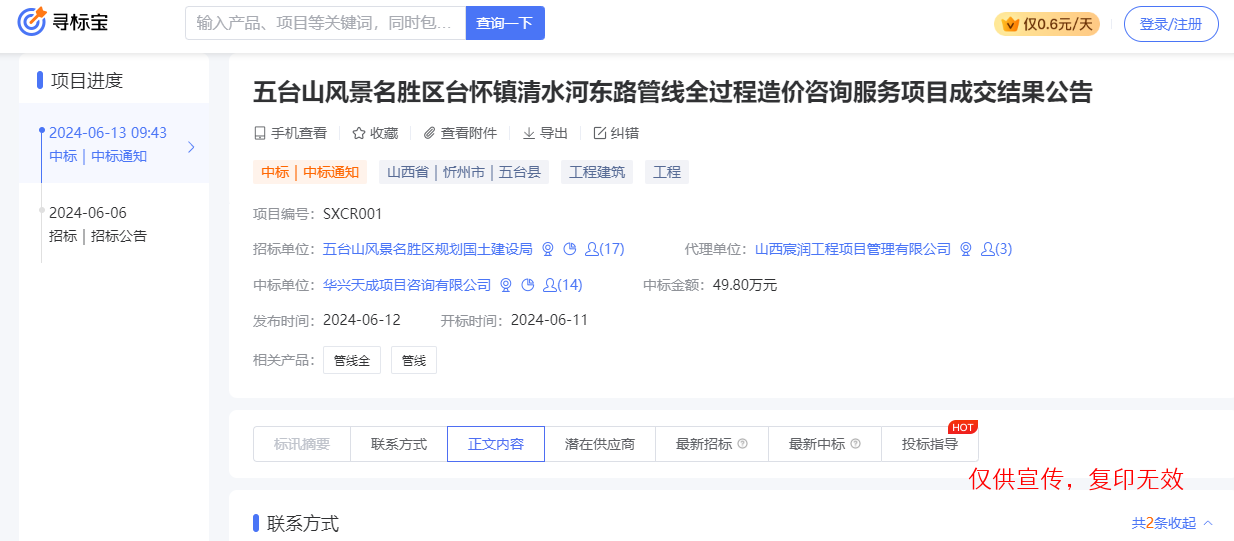Click pie chart icon beside 华兴天成项目咨询有限公司
The width and height of the screenshot is (1234, 541).
(x=528, y=285)
